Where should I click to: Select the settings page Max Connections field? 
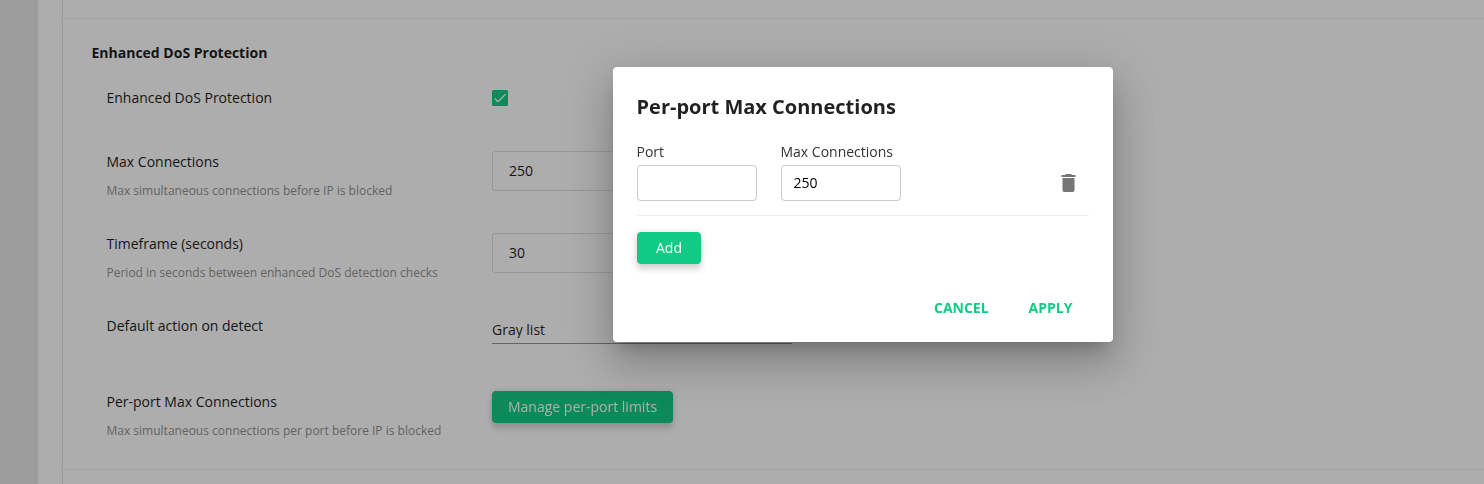click(552, 171)
